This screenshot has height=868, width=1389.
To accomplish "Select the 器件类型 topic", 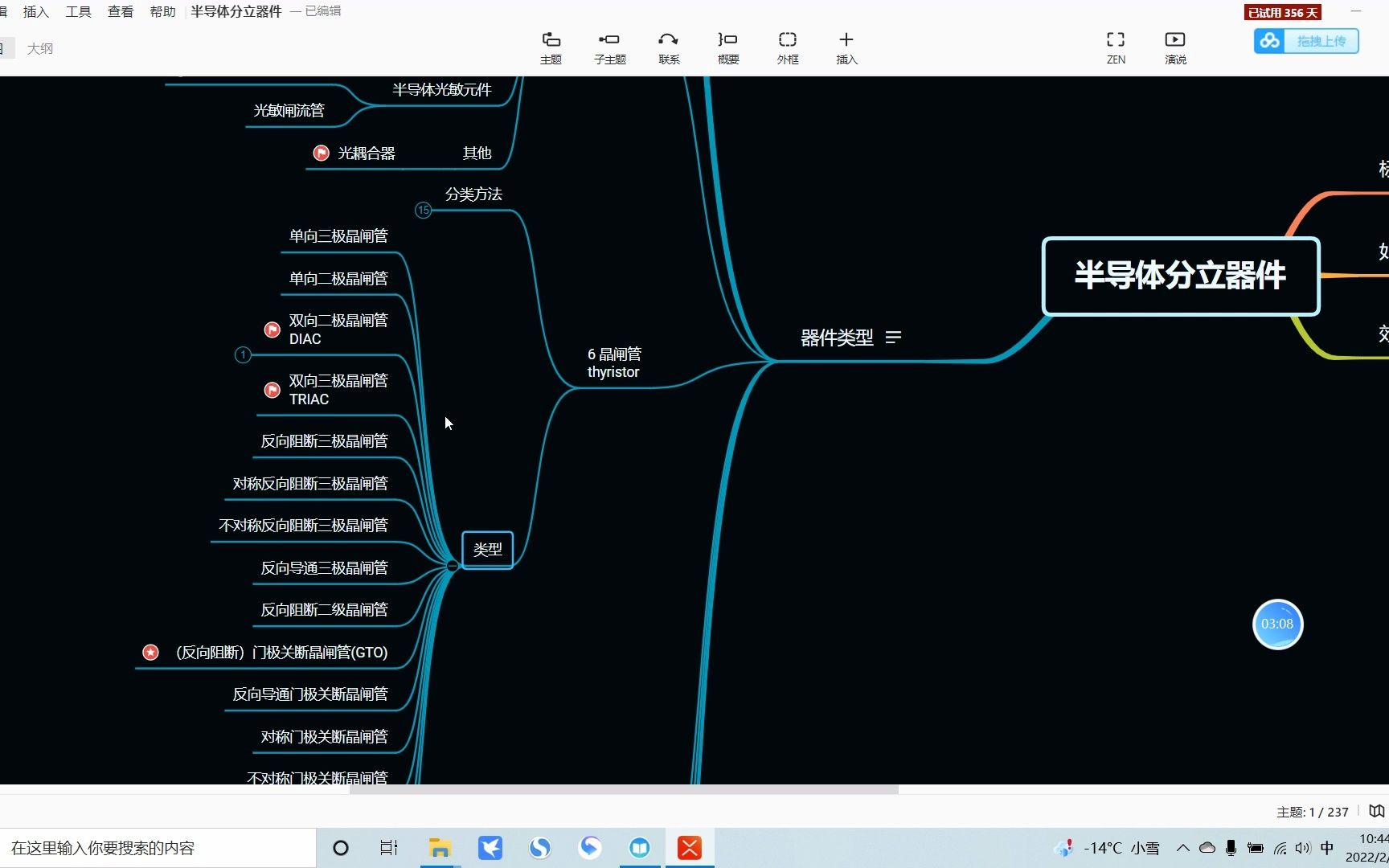I will click(837, 338).
